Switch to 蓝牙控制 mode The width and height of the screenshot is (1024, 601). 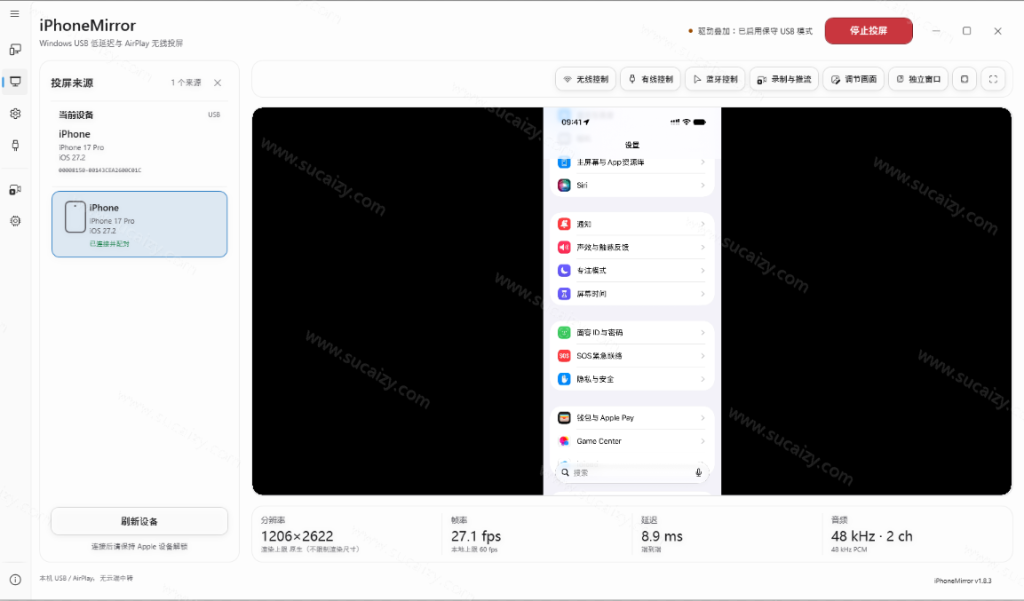click(715, 79)
